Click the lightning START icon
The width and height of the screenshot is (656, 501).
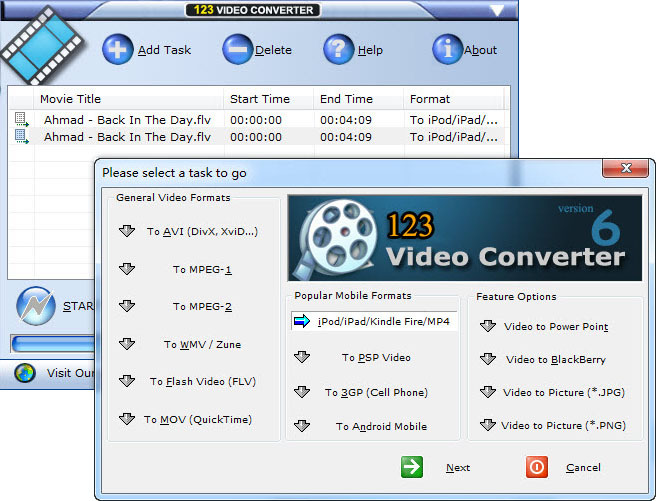click(x=36, y=306)
